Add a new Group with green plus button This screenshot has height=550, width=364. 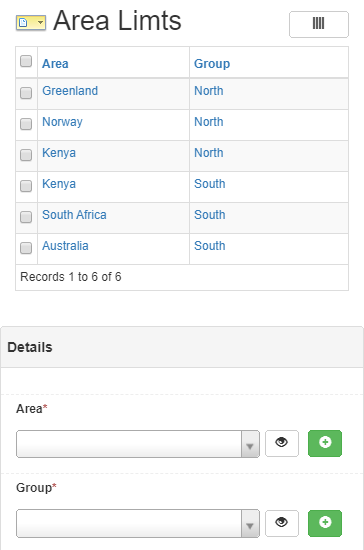pyautogui.click(x=325, y=523)
